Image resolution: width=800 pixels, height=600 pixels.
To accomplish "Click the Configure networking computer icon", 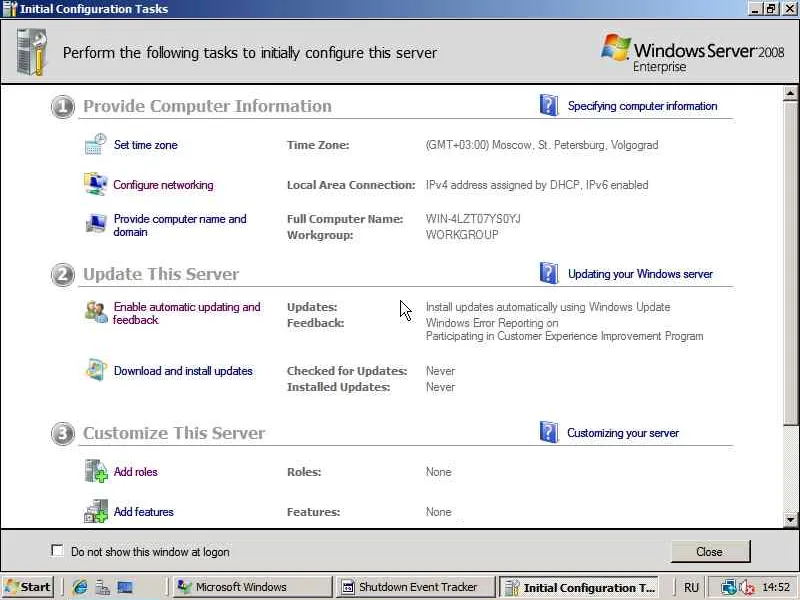I will click(95, 184).
